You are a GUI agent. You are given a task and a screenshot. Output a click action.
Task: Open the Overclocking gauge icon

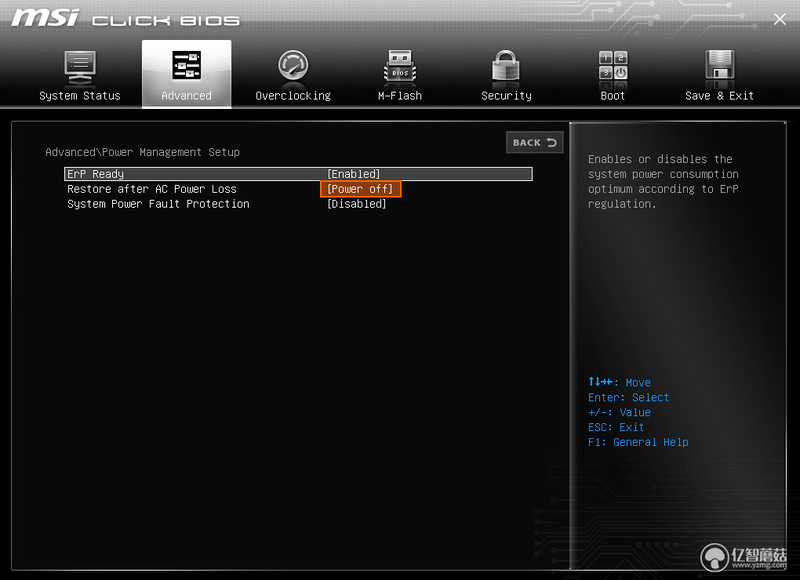point(293,66)
